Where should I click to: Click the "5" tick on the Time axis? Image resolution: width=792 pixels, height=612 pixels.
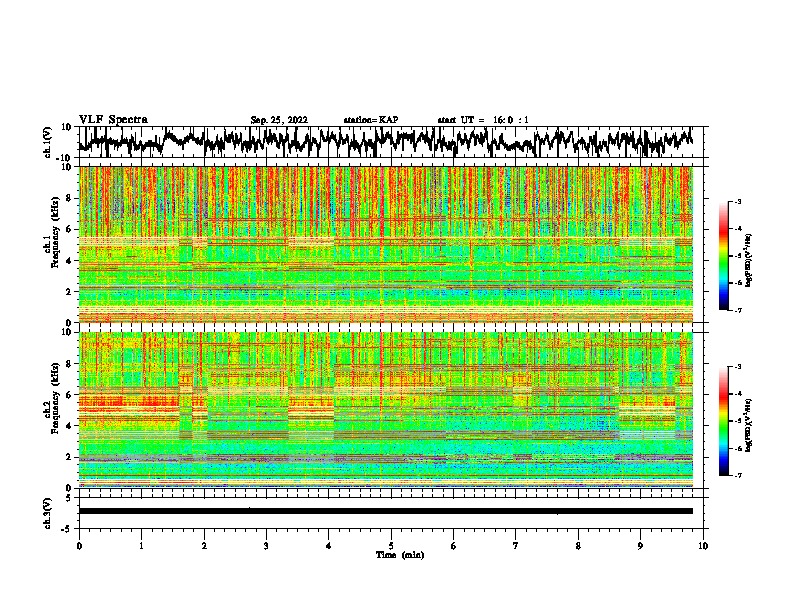(391, 546)
